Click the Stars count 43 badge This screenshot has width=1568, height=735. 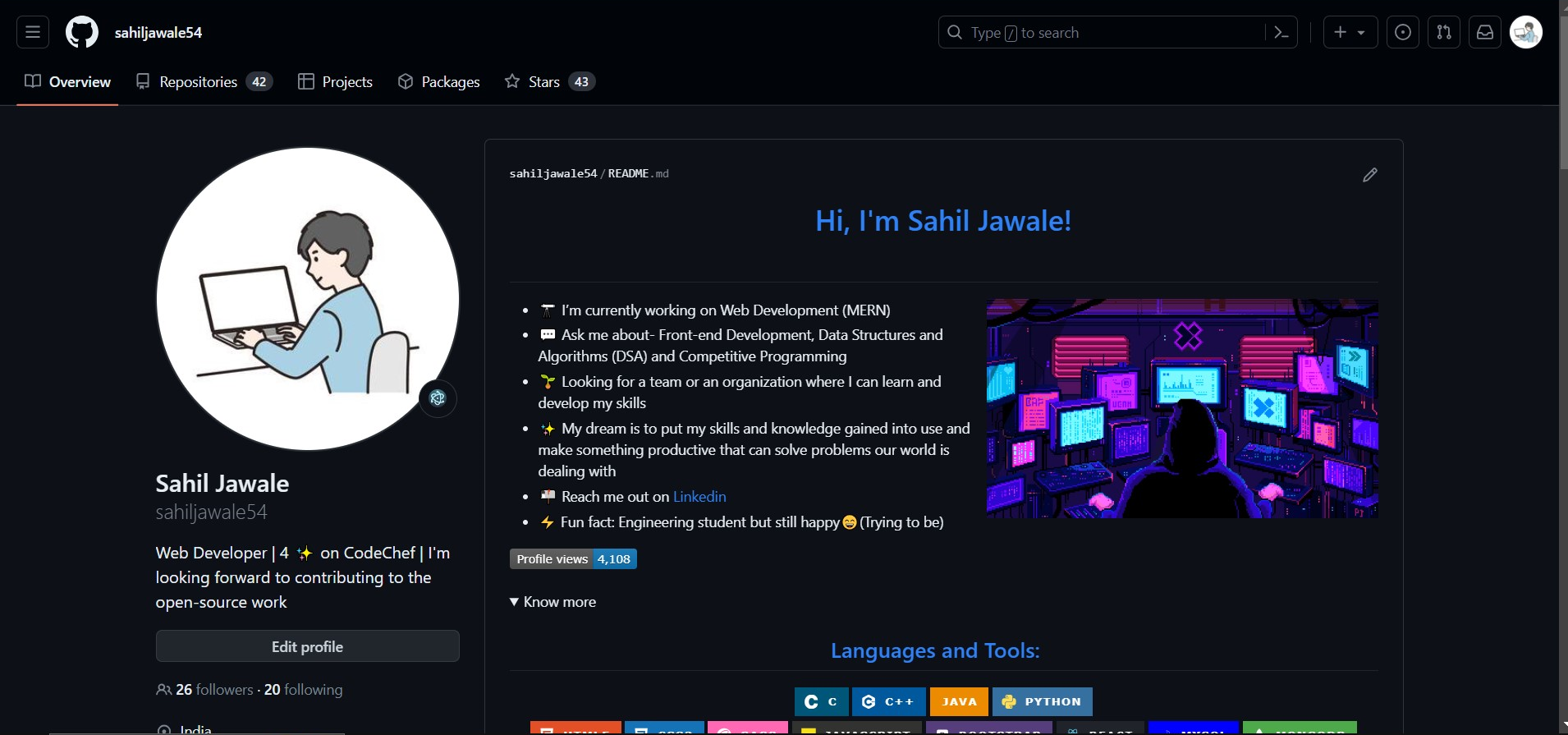coord(581,81)
